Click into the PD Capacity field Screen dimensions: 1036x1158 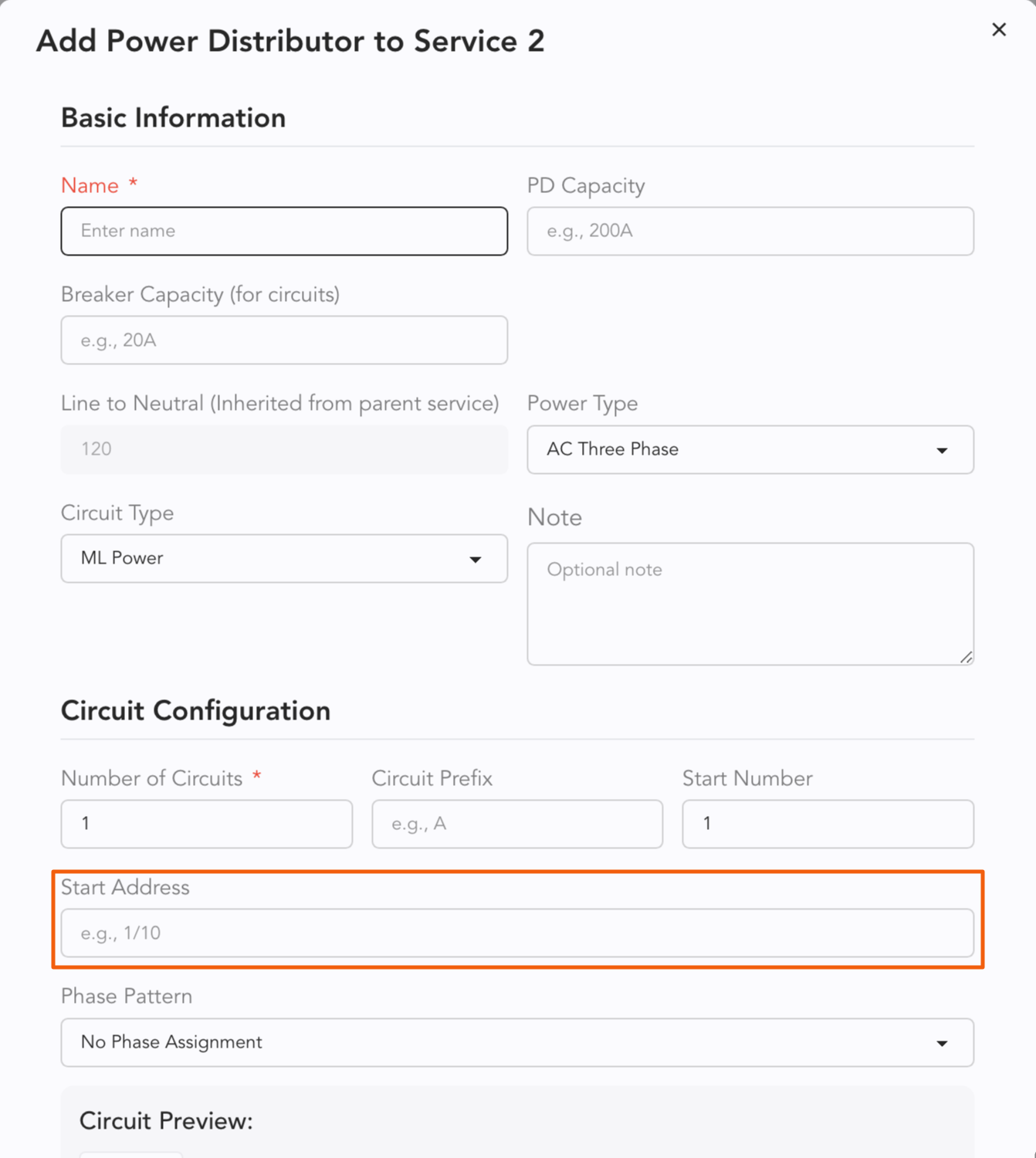pos(750,231)
